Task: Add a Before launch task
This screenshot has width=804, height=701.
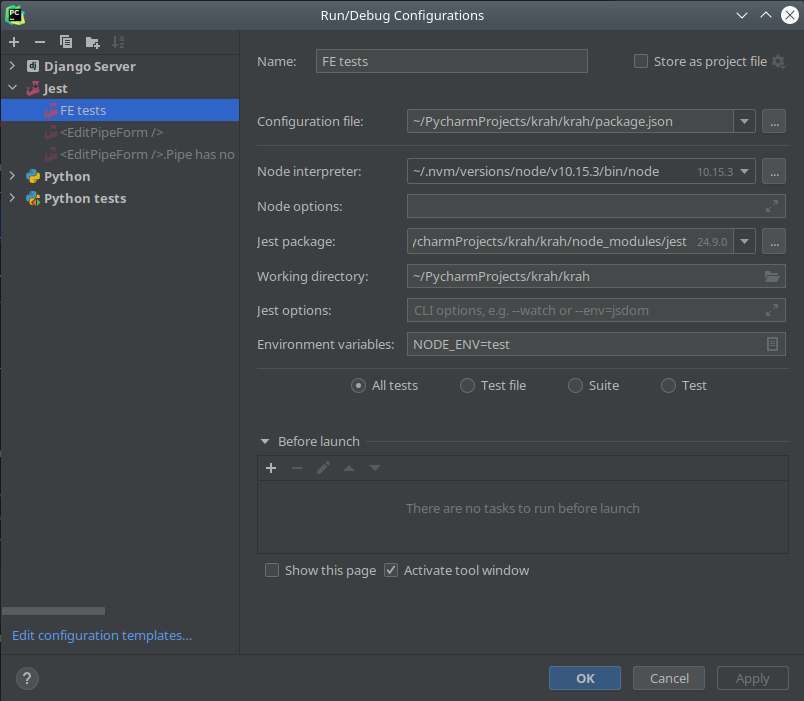Action: 271,468
